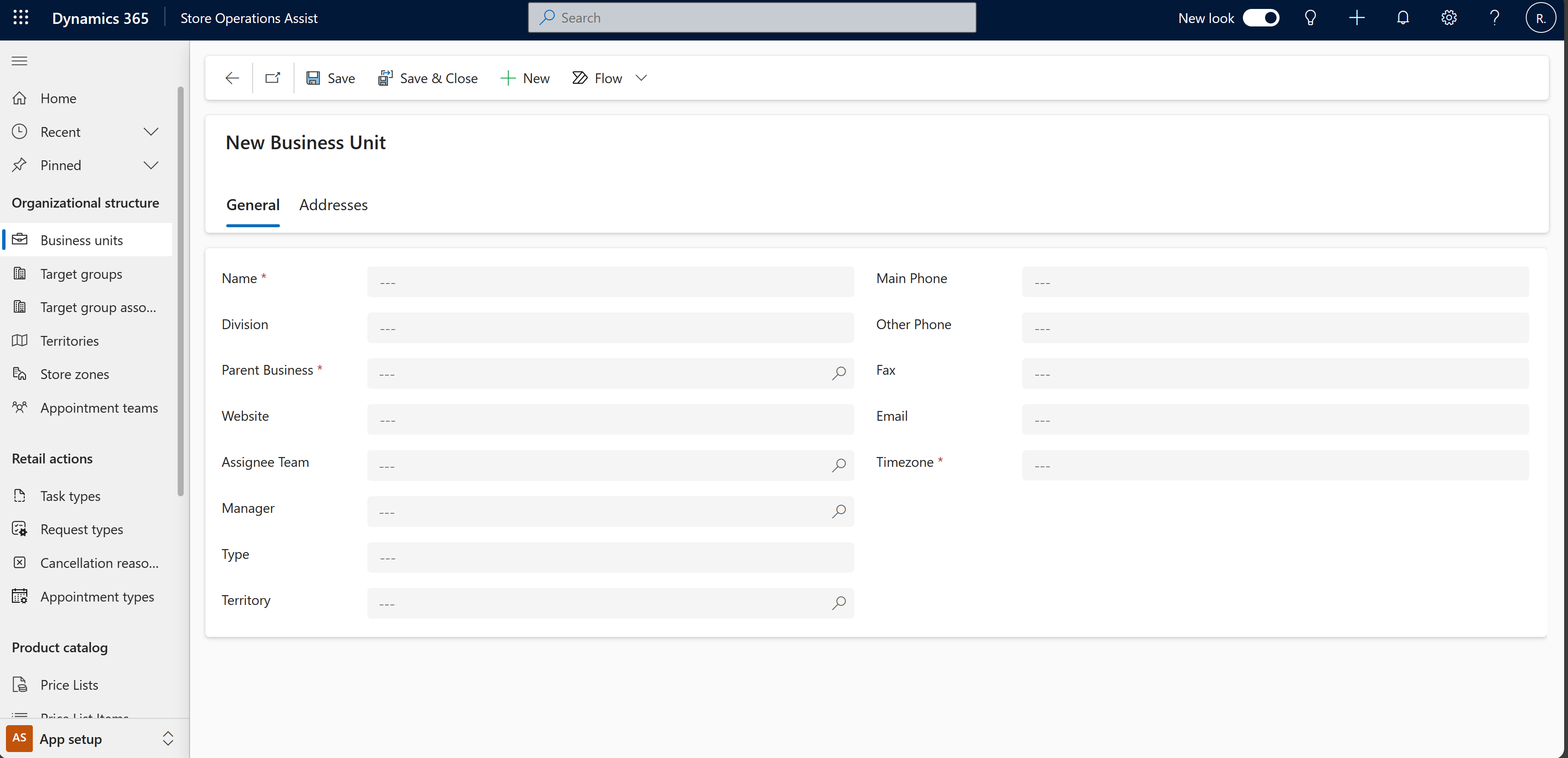The width and height of the screenshot is (1568, 758).
Task: Click the back navigation arrow icon
Action: pyautogui.click(x=232, y=78)
